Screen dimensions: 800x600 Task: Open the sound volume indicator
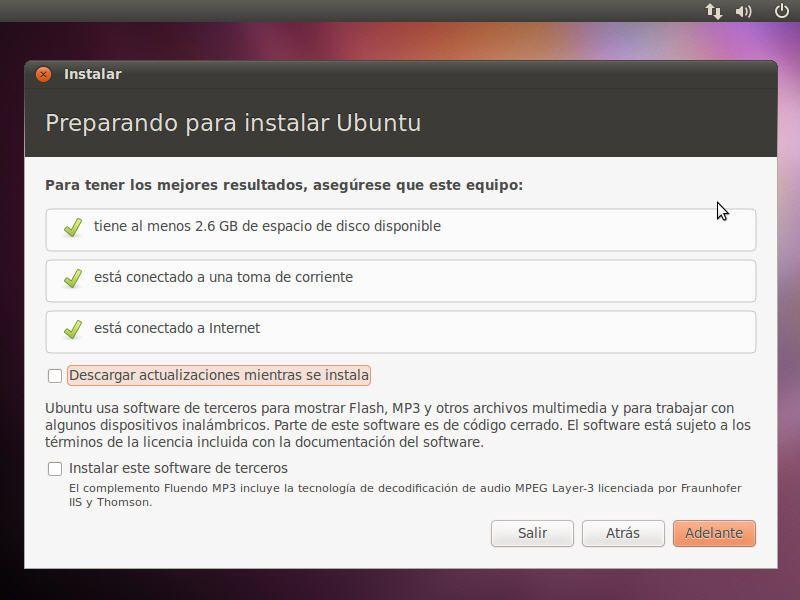pos(744,11)
